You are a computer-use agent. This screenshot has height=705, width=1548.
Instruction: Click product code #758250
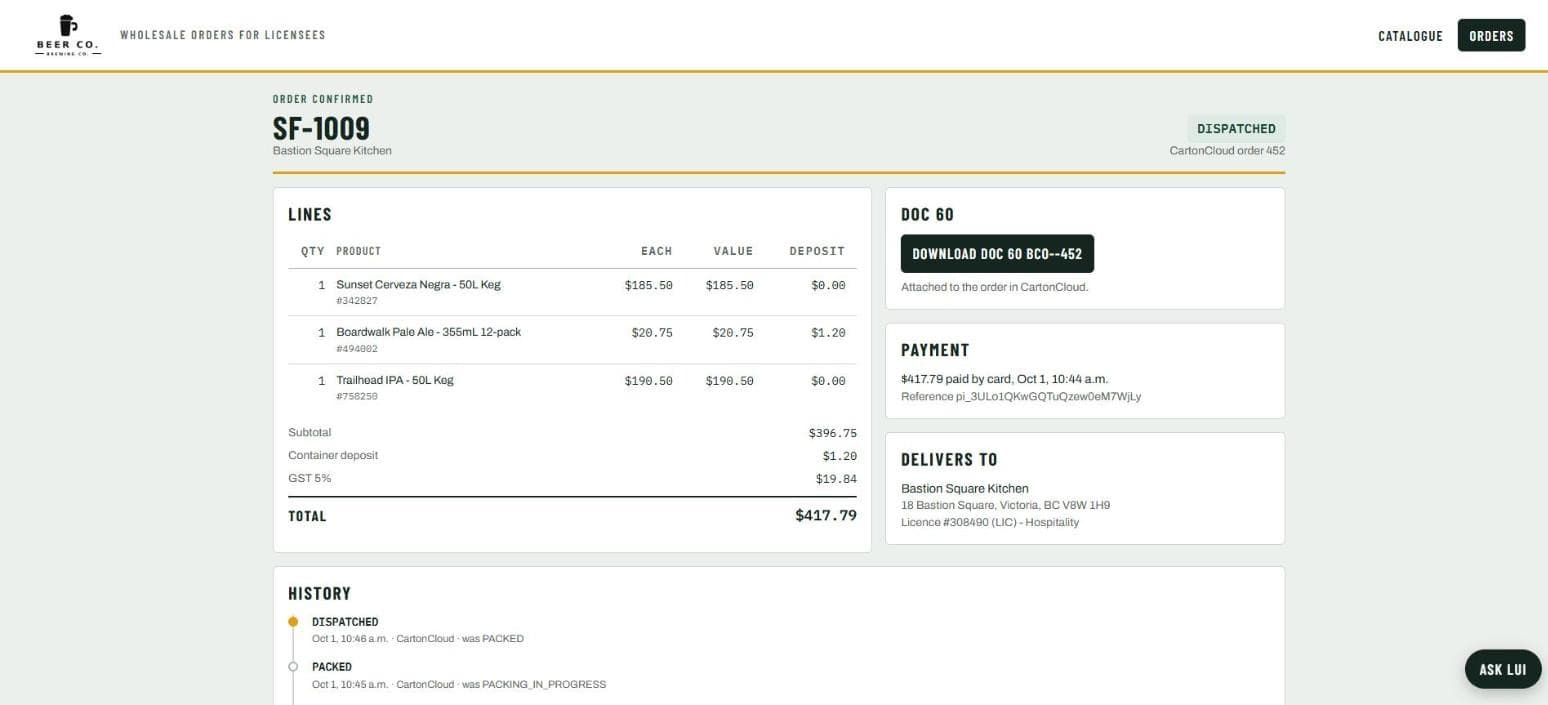356,397
